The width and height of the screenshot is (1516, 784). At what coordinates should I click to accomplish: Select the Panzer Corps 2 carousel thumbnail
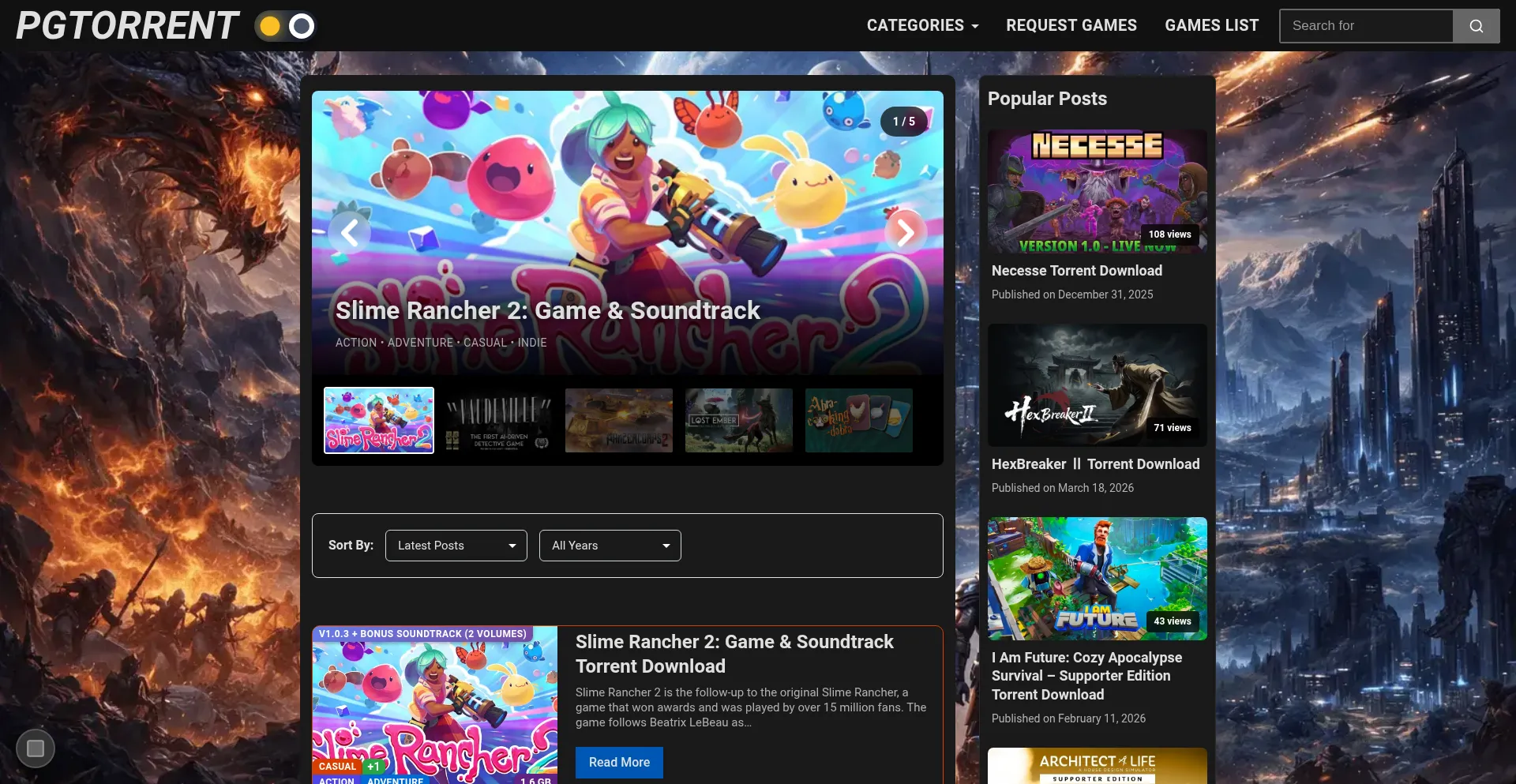tap(619, 420)
